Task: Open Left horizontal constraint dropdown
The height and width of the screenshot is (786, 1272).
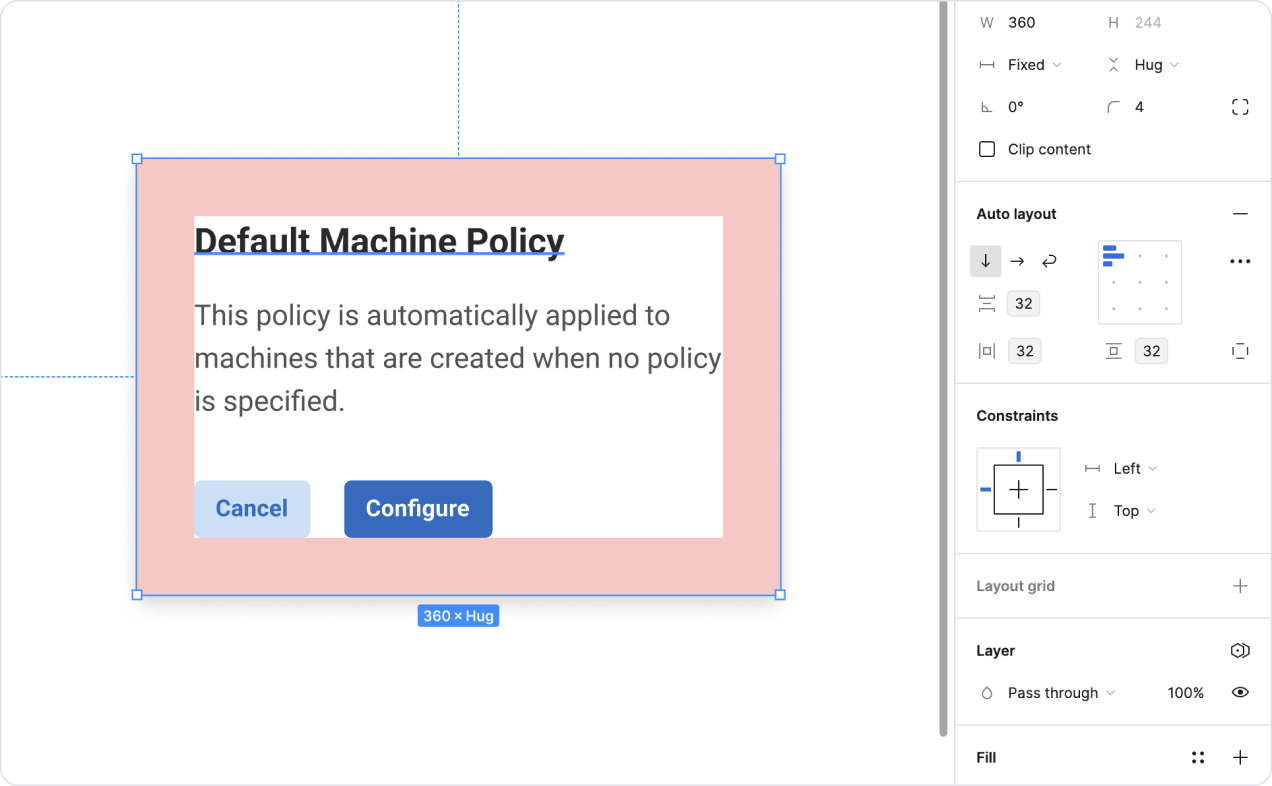Action: click(1135, 469)
